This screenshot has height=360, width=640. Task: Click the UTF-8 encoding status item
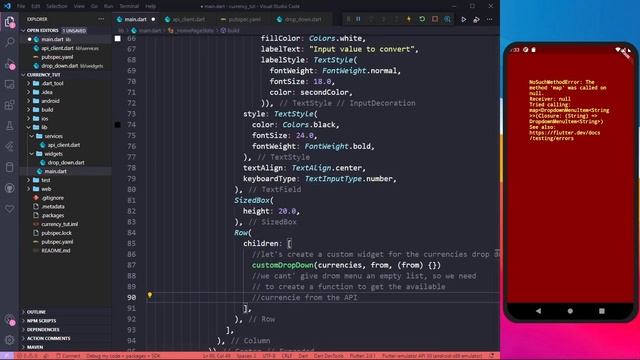click(269, 356)
